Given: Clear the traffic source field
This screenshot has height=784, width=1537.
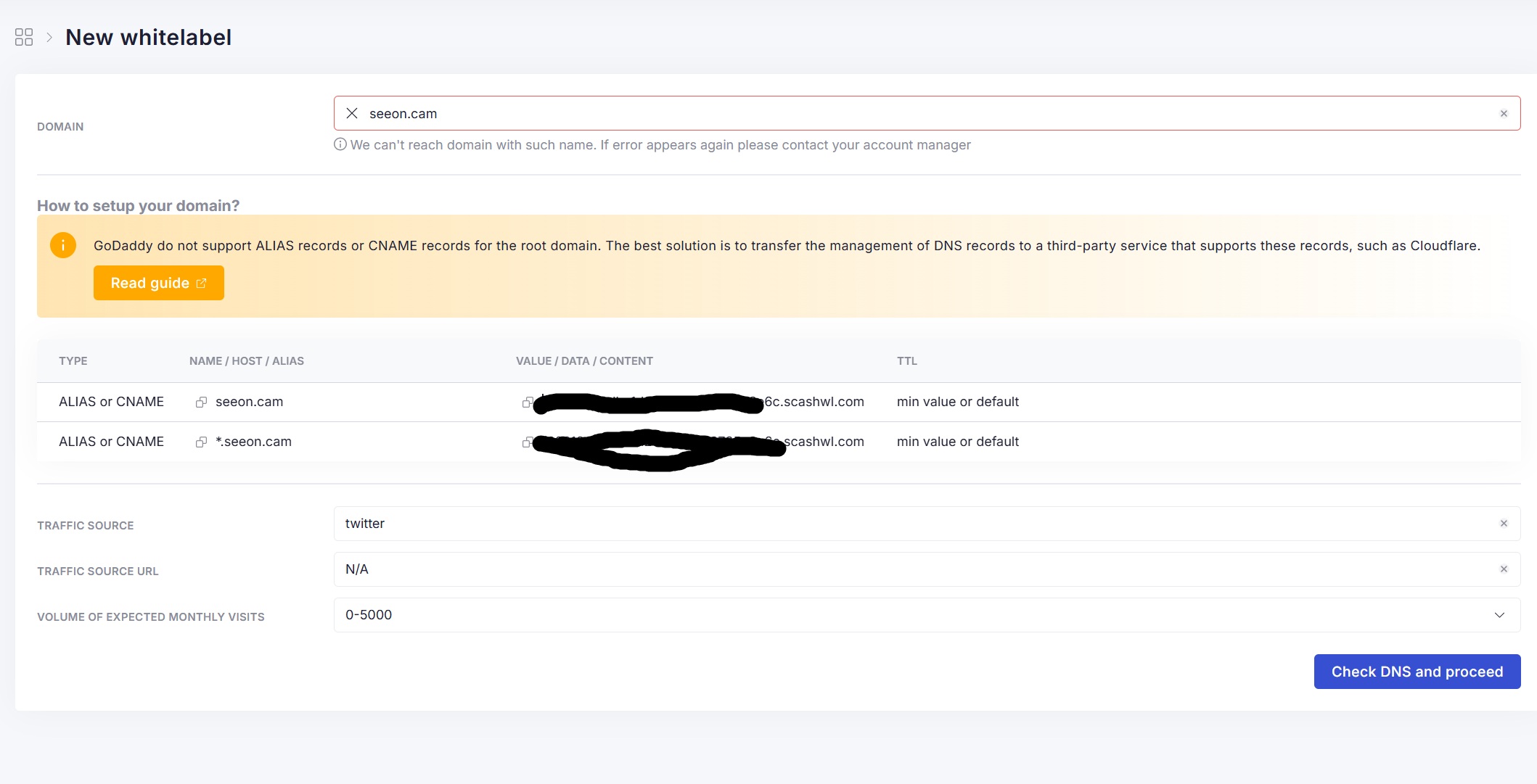Looking at the screenshot, I should point(1504,524).
